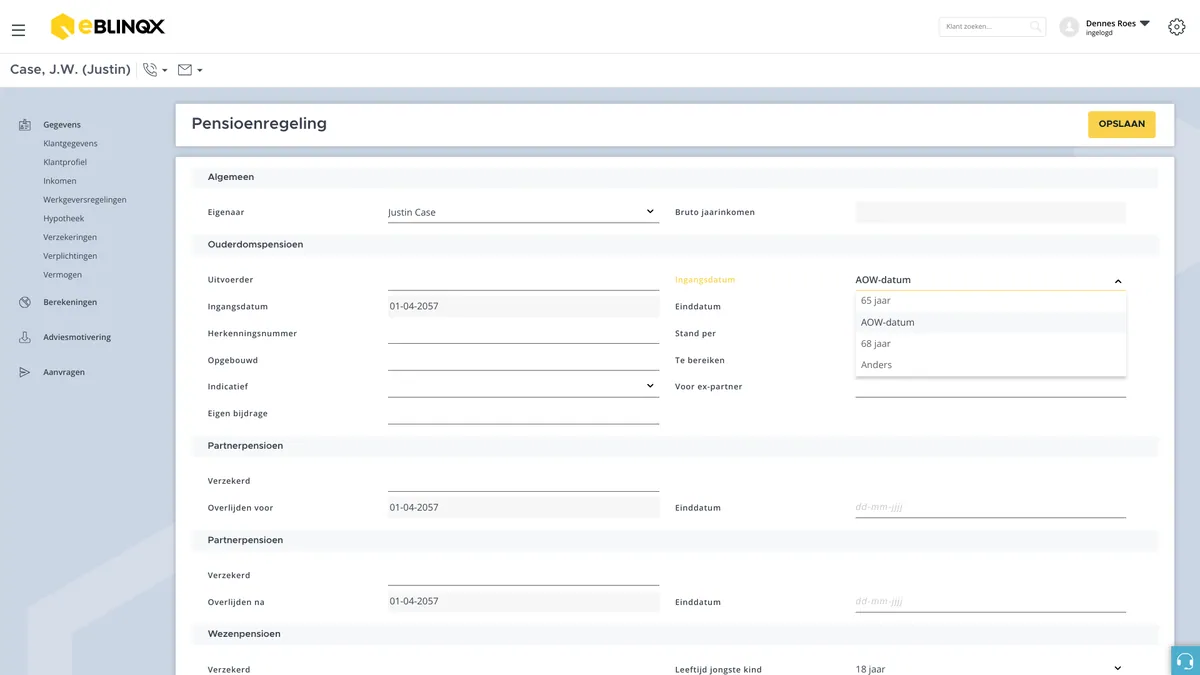This screenshot has width=1200, height=675.
Task: Click the email envelope icon
Action: [185, 70]
